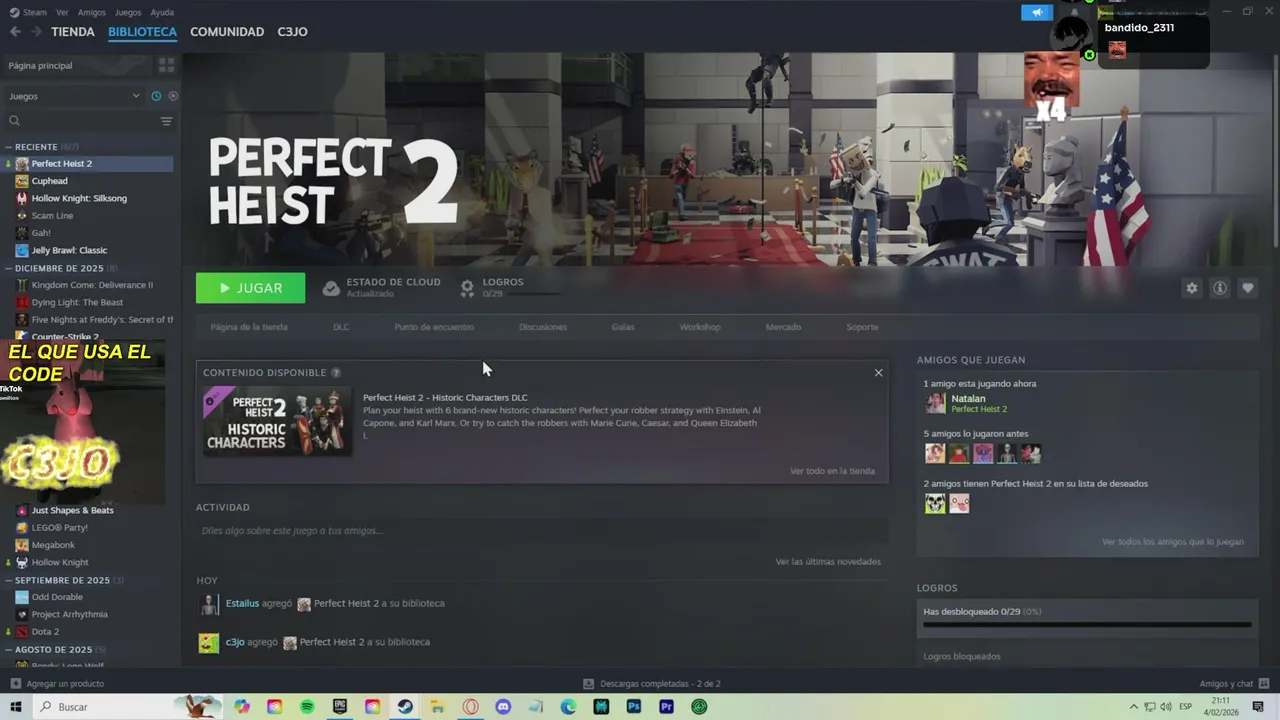This screenshot has height=720, width=1280.
Task: Go forward with the right arrow
Action: [36, 32]
